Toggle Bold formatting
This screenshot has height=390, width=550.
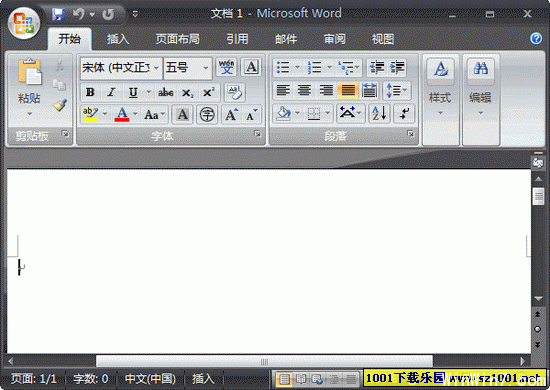pos(90,92)
